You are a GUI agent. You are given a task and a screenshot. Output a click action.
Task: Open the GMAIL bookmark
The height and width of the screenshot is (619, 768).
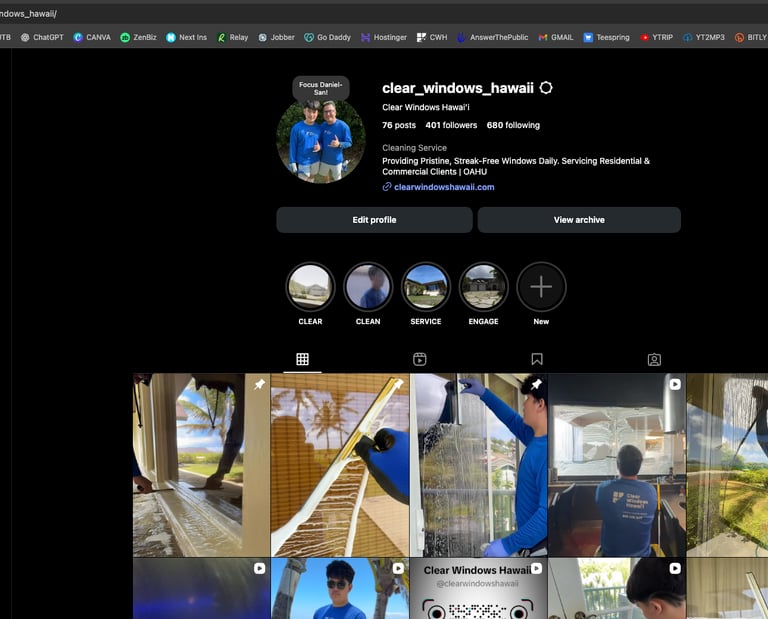[556, 37]
